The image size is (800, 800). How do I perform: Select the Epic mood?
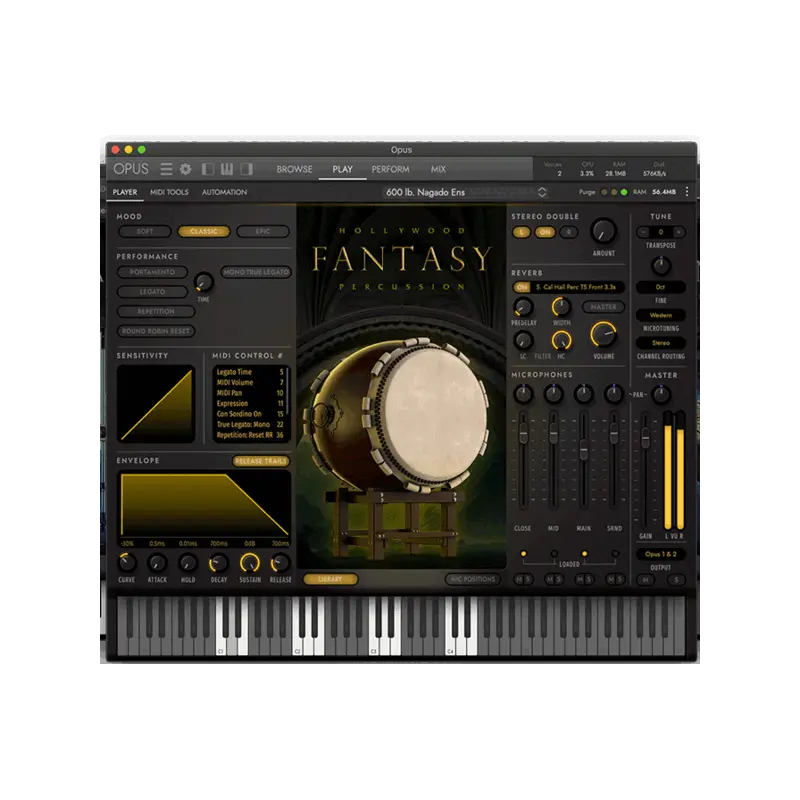click(x=263, y=232)
